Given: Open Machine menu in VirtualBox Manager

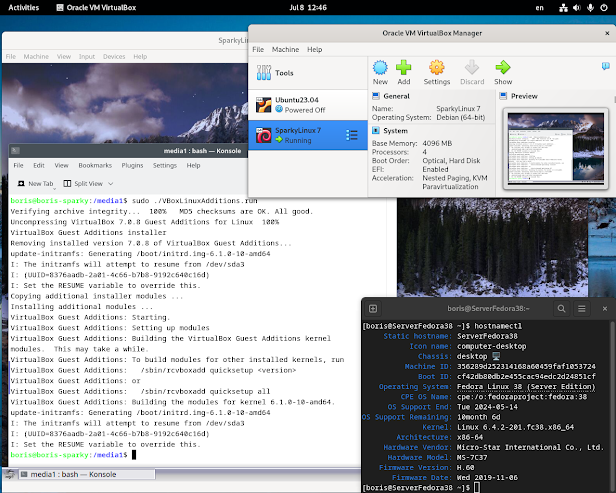Looking at the screenshot, I should click(x=286, y=49).
